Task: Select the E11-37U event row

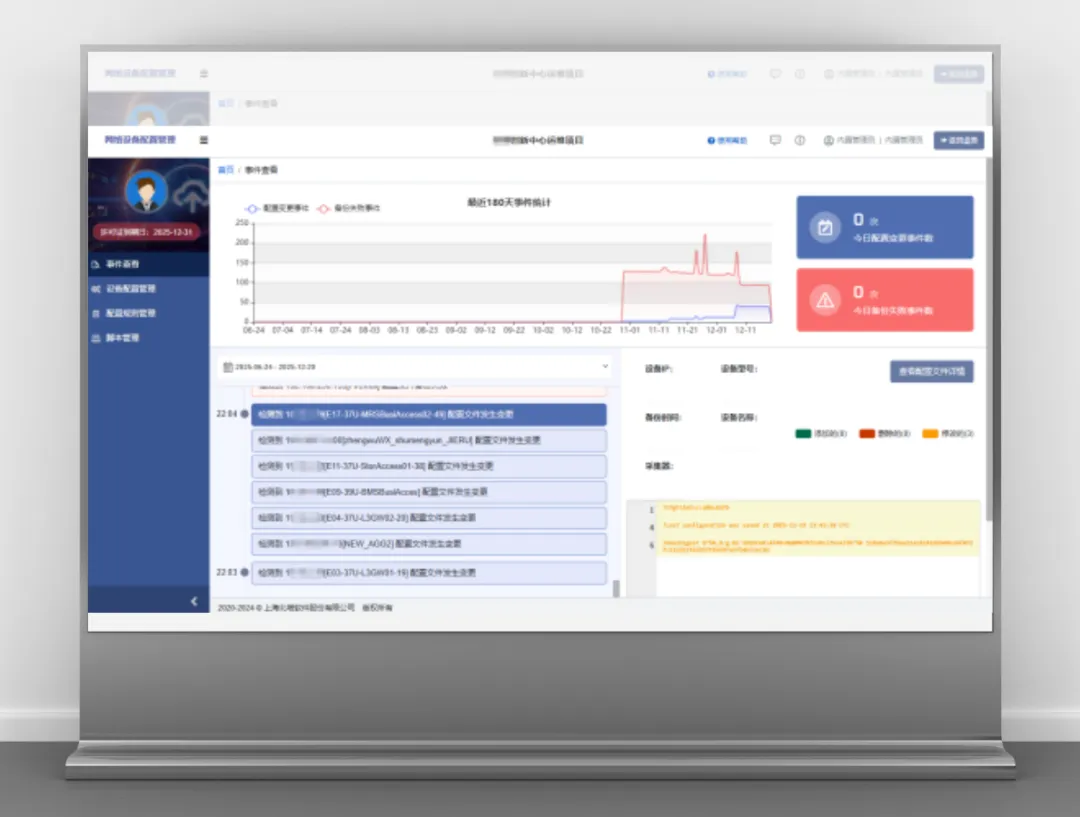Action: point(428,466)
